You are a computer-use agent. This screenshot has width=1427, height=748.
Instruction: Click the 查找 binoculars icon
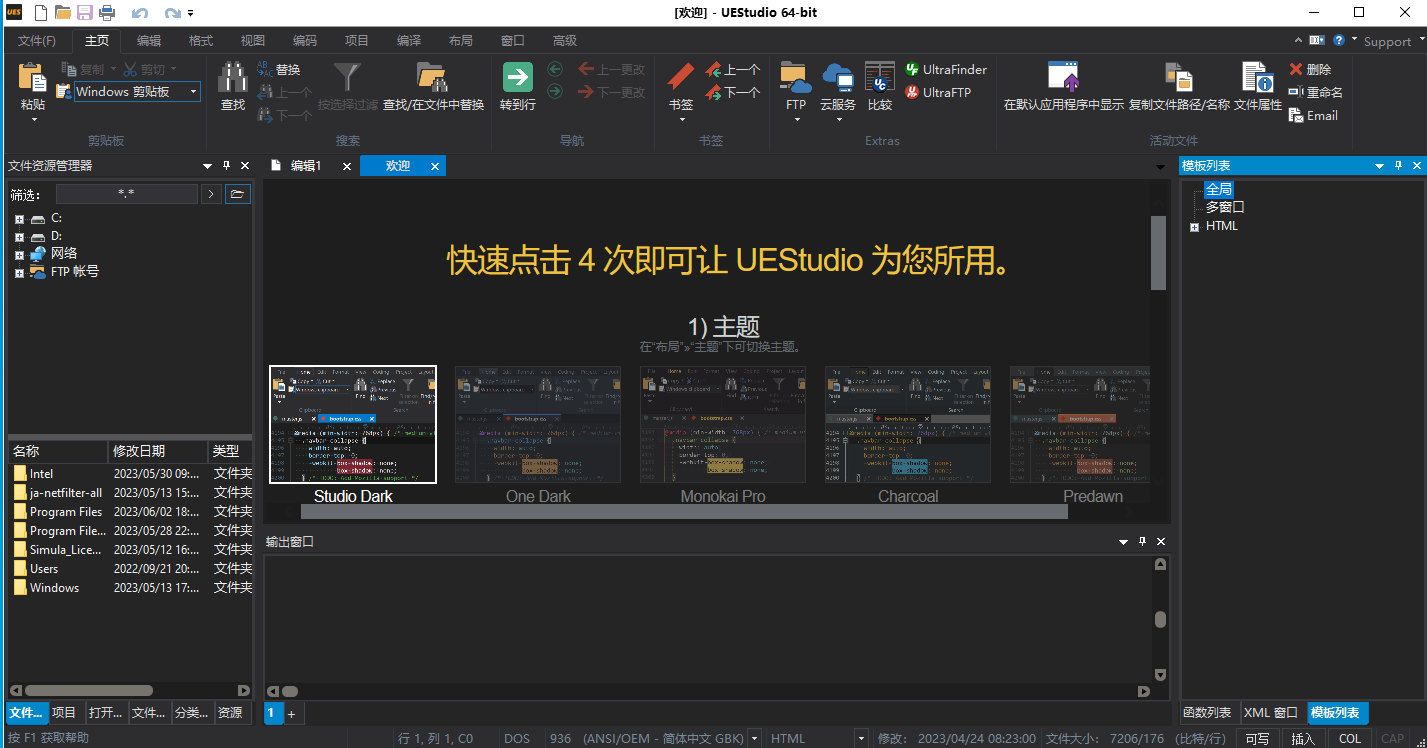(x=233, y=78)
